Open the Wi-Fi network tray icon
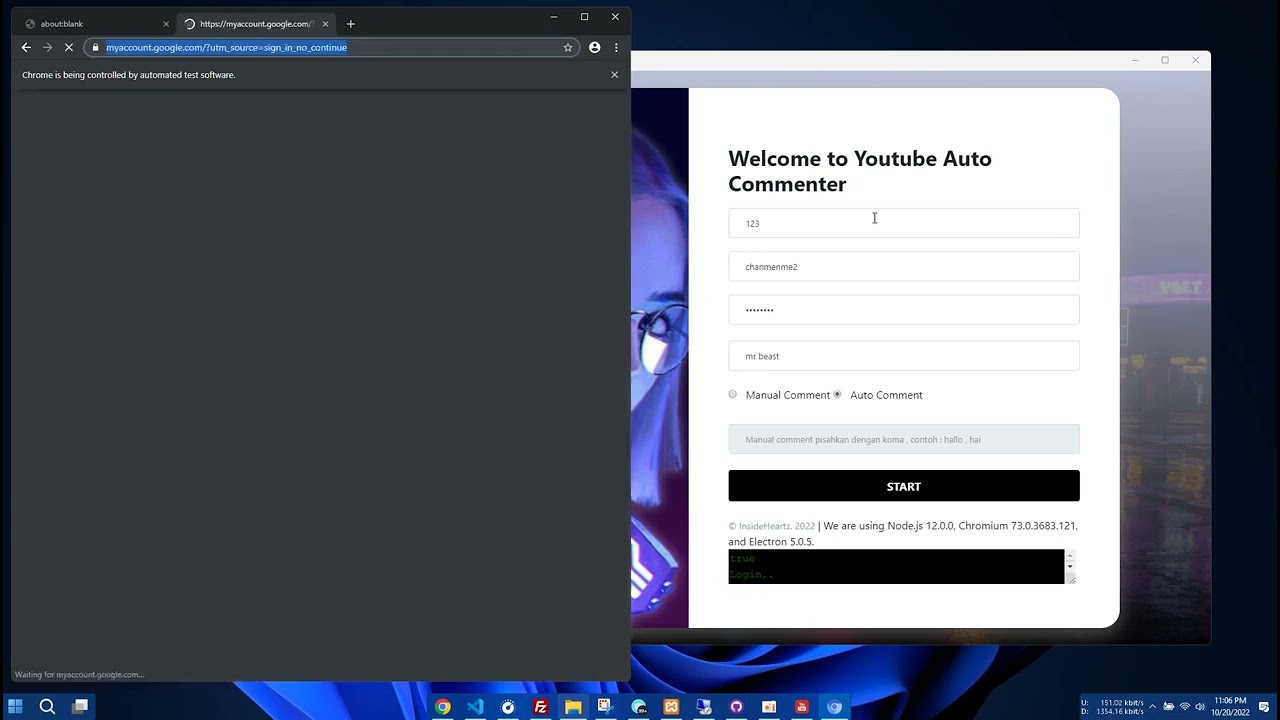Image resolution: width=1280 pixels, height=720 pixels. point(1185,707)
